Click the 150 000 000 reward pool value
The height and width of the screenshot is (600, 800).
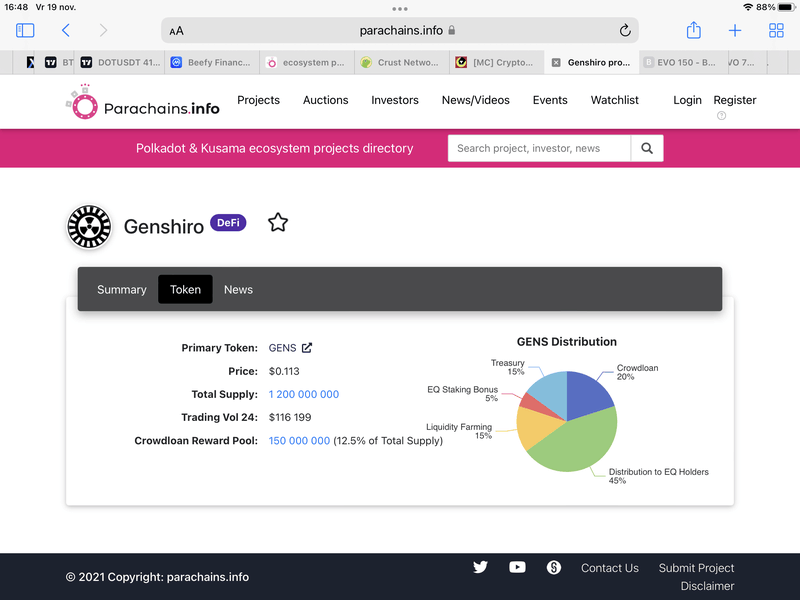point(299,441)
